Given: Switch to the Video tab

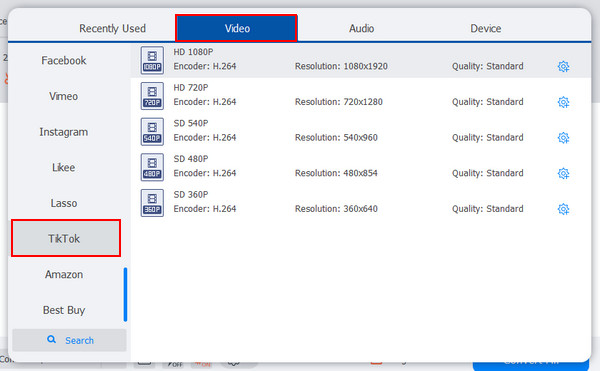Looking at the screenshot, I should (236, 28).
